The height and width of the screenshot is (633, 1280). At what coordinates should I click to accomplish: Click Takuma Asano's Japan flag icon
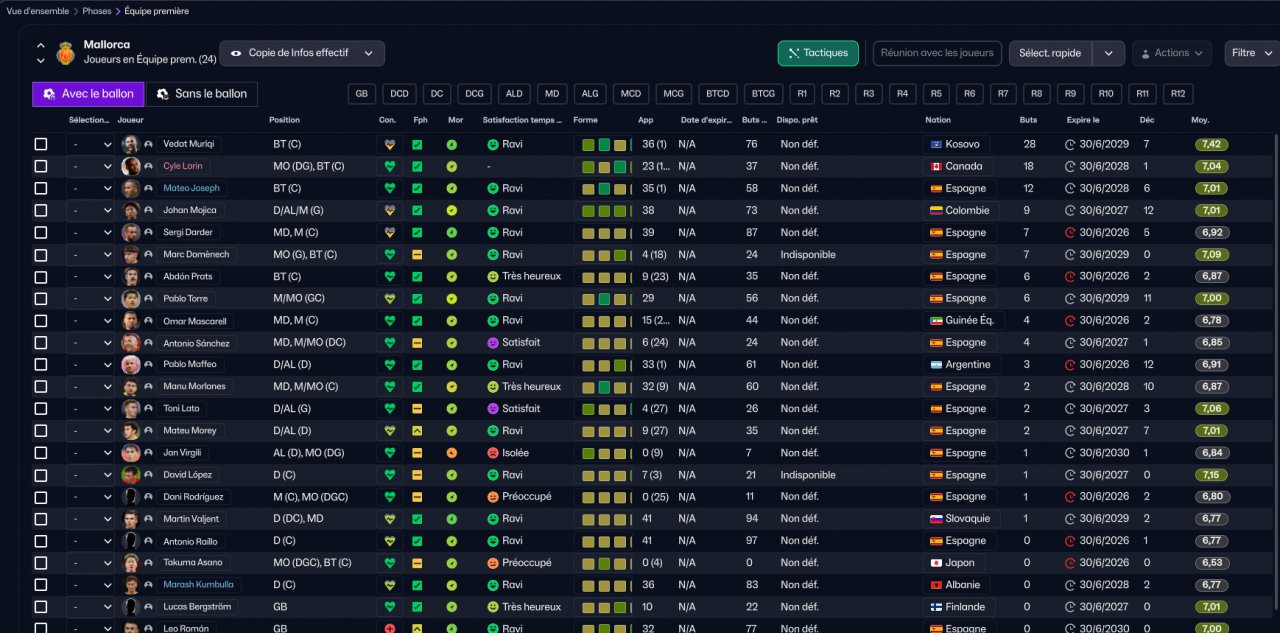pyautogui.click(x=936, y=563)
